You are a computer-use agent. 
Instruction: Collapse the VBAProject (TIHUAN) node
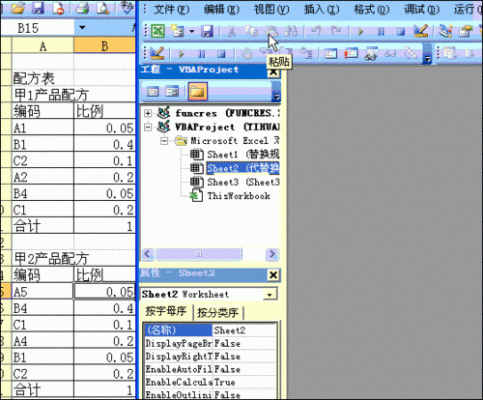coord(148,127)
